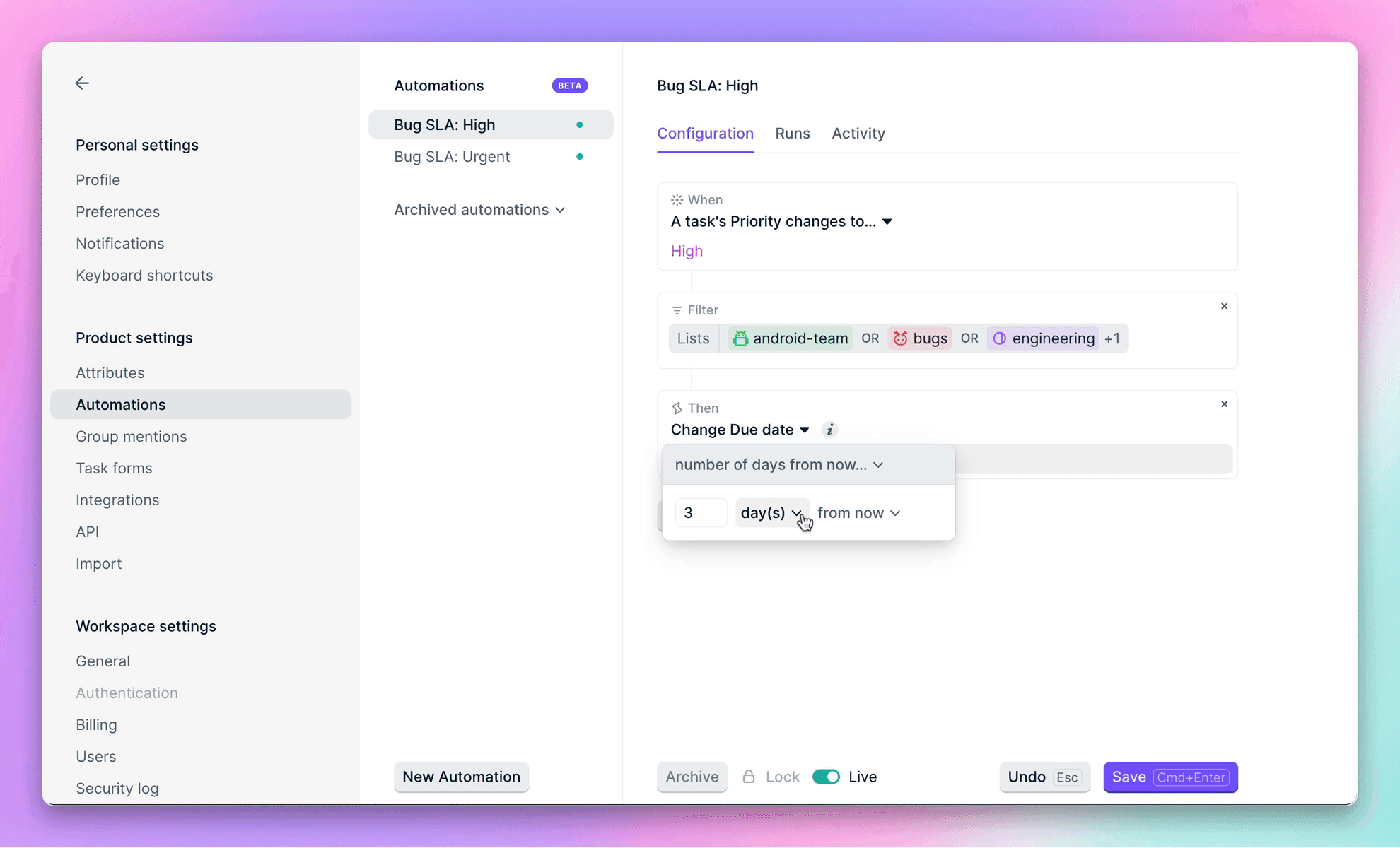This screenshot has width=1400, height=848.
Task: Remove the Then block with its X
Action: [1224, 404]
